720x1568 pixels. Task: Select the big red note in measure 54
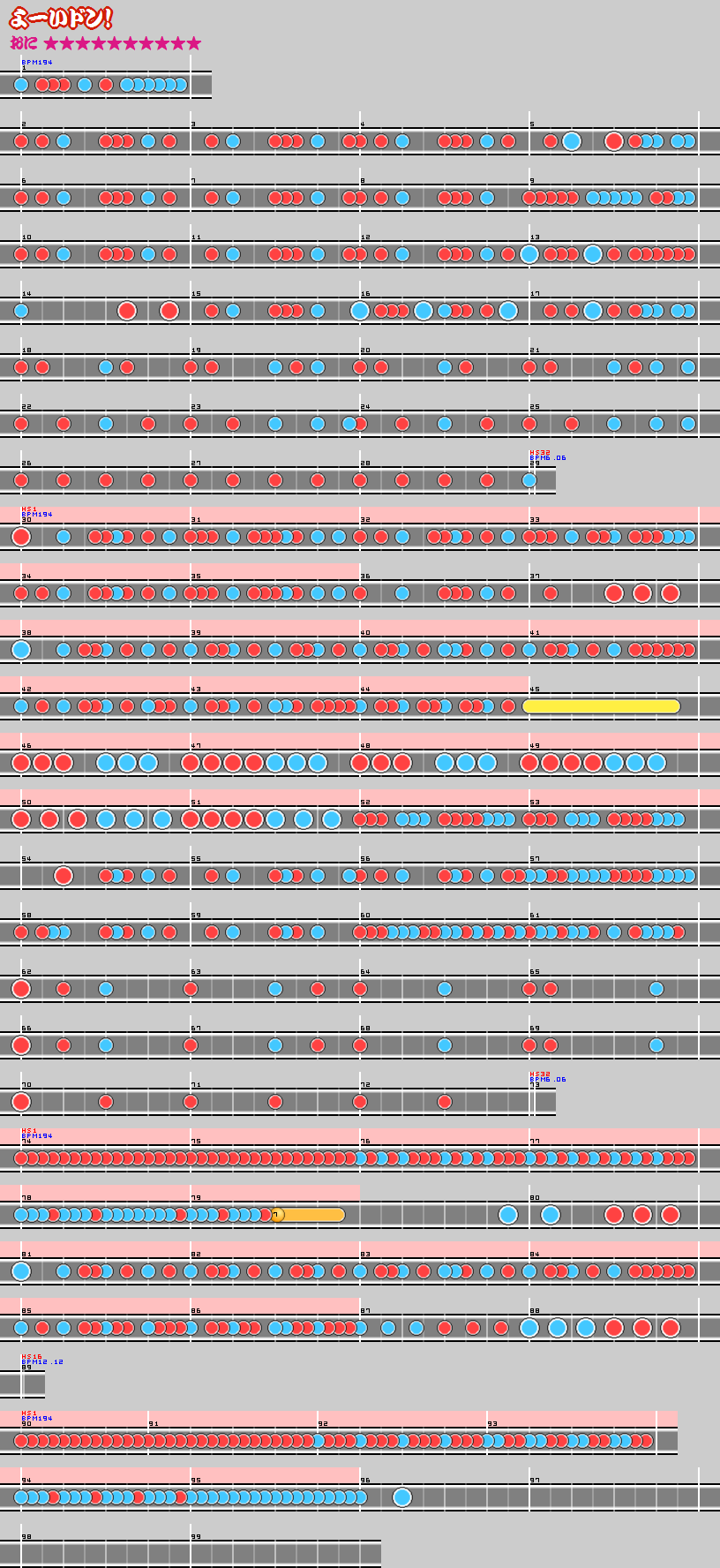[x=64, y=876]
